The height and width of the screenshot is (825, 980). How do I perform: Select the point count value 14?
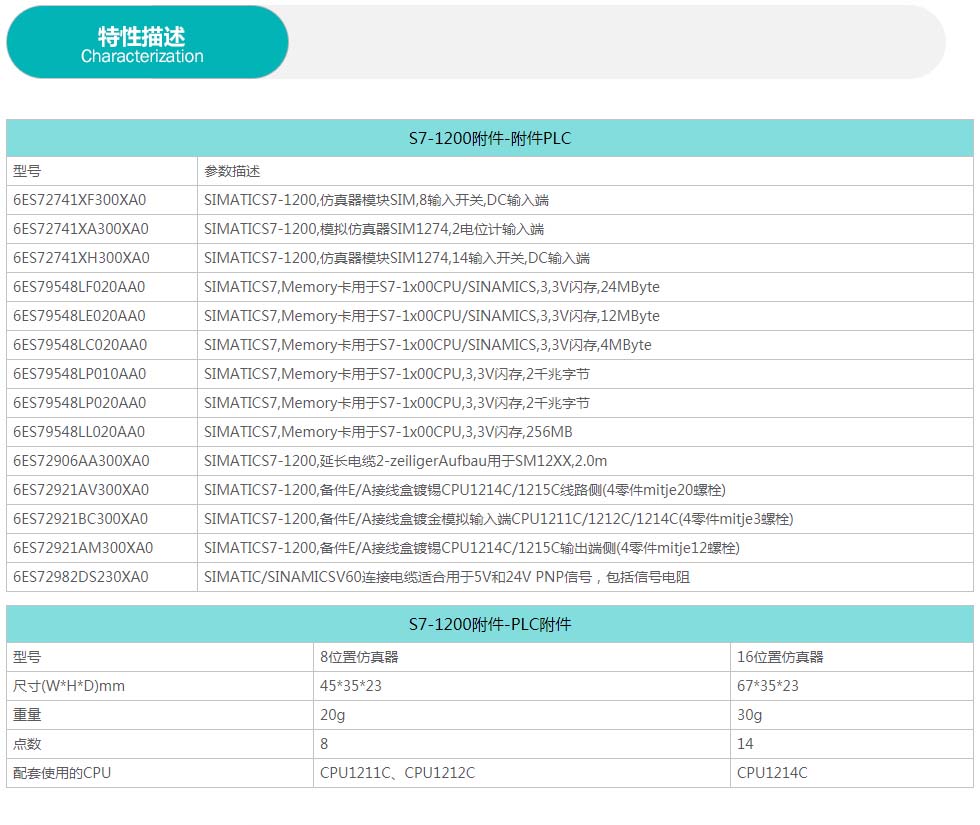[x=745, y=744]
